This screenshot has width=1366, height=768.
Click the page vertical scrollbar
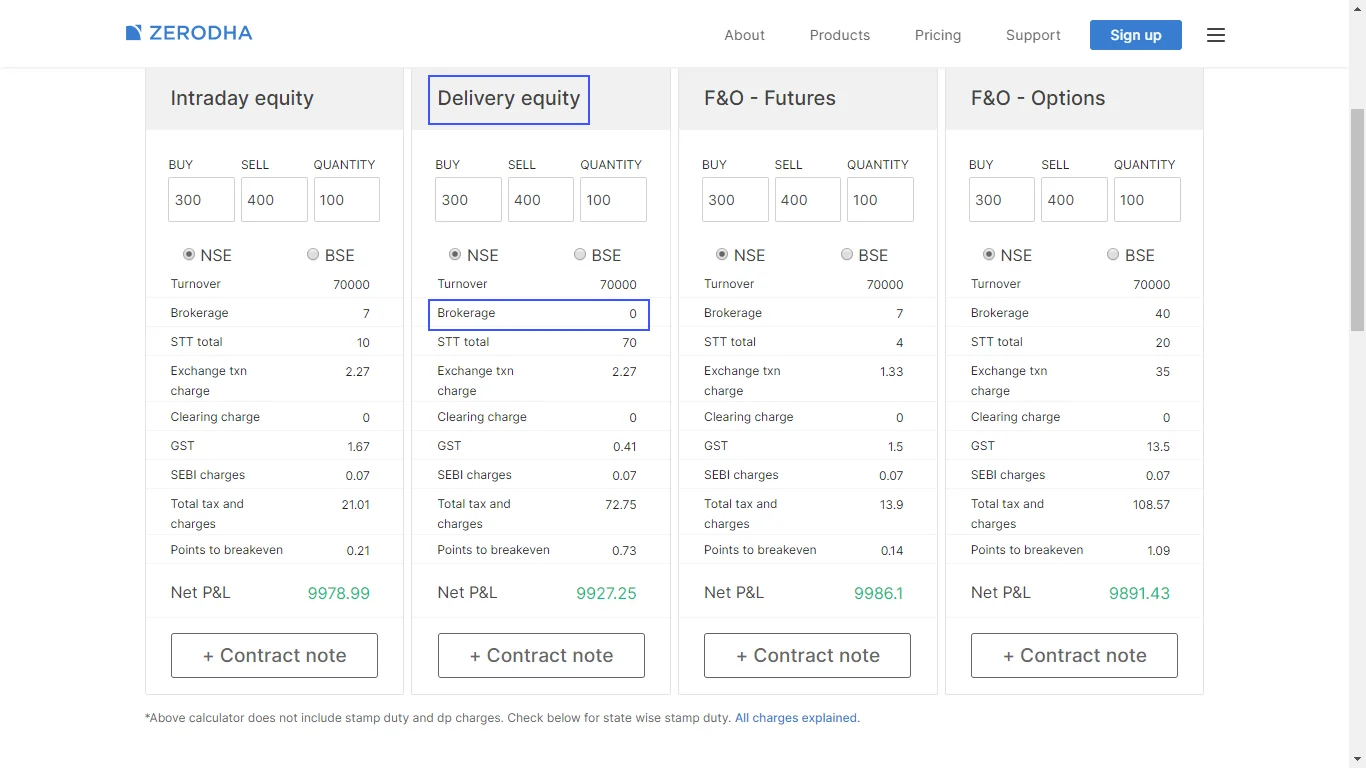[x=1357, y=220]
